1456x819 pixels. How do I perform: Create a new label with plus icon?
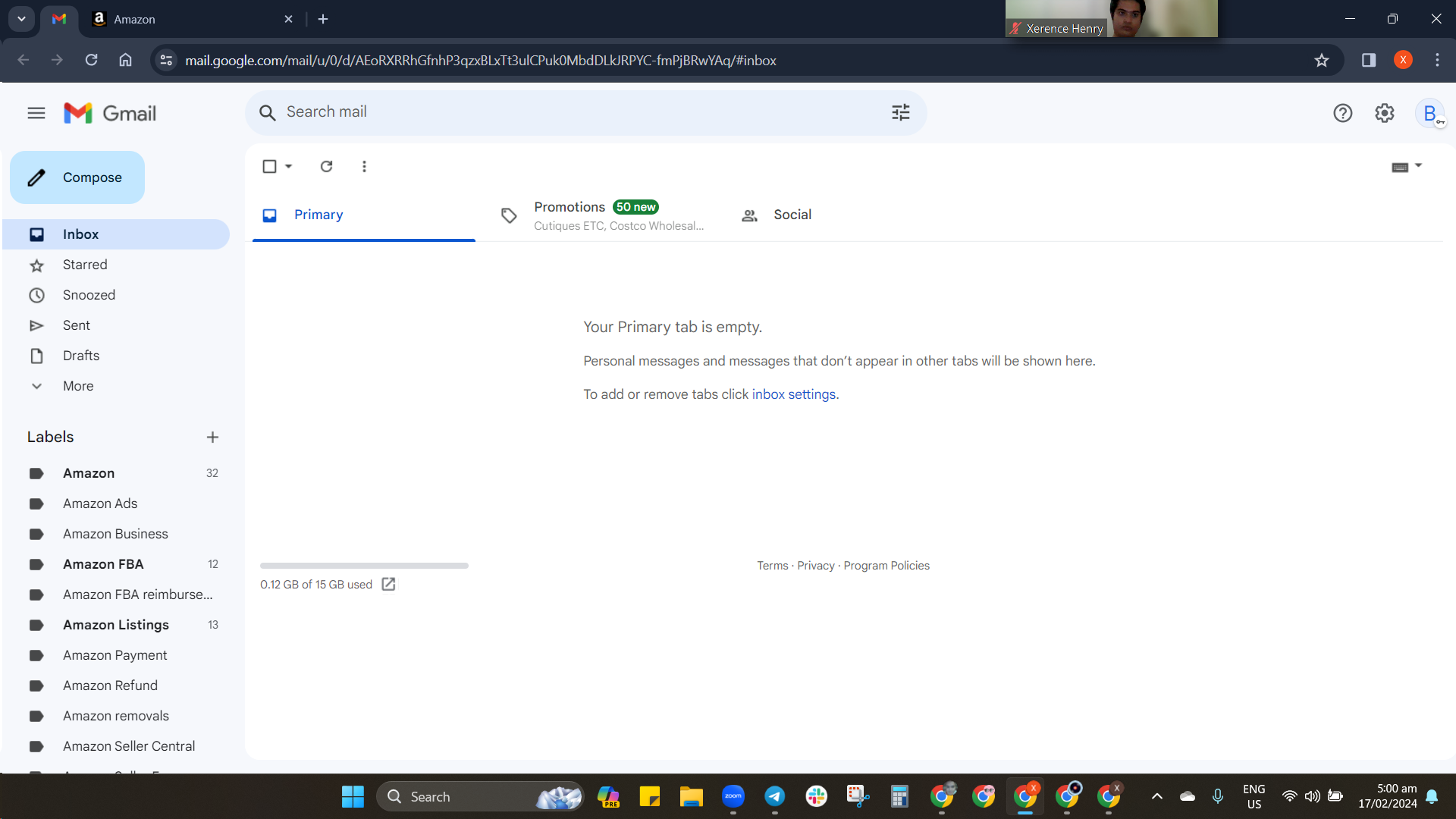point(212,437)
